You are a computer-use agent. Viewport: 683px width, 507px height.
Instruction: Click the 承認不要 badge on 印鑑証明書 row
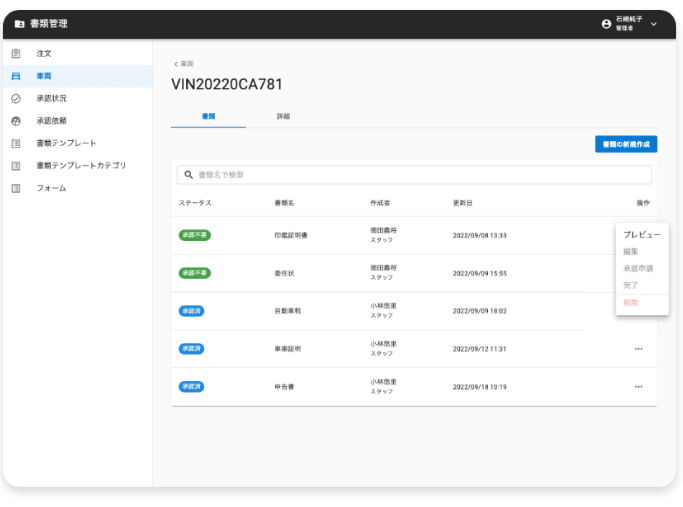(194, 235)
